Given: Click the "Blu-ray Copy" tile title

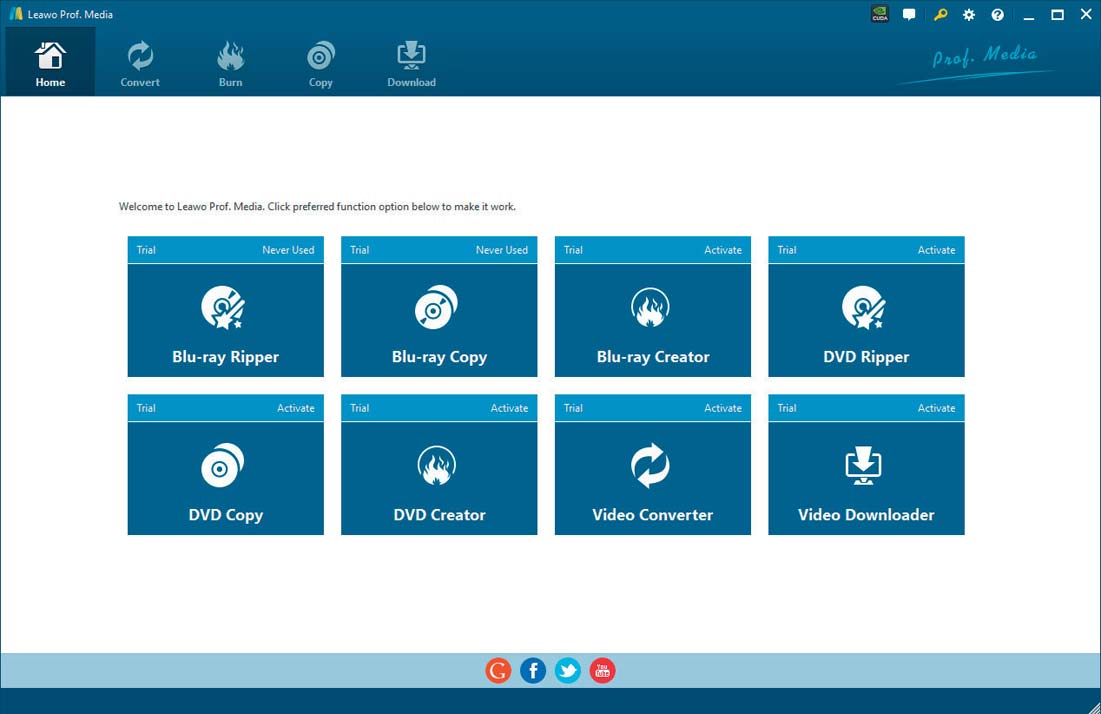Looking at the screenshot, I should click(439, 357).
